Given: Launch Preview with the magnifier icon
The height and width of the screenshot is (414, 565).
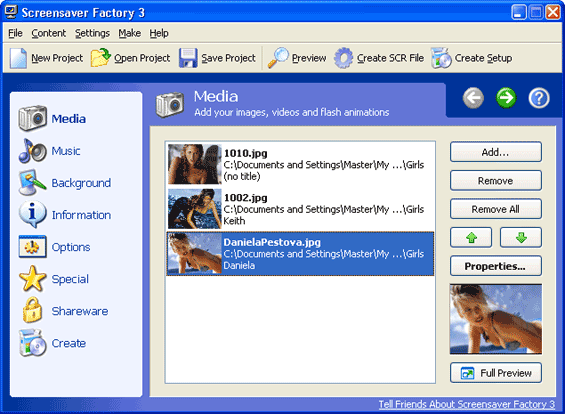Looking at the screenshot, I should tap(278, 58).
